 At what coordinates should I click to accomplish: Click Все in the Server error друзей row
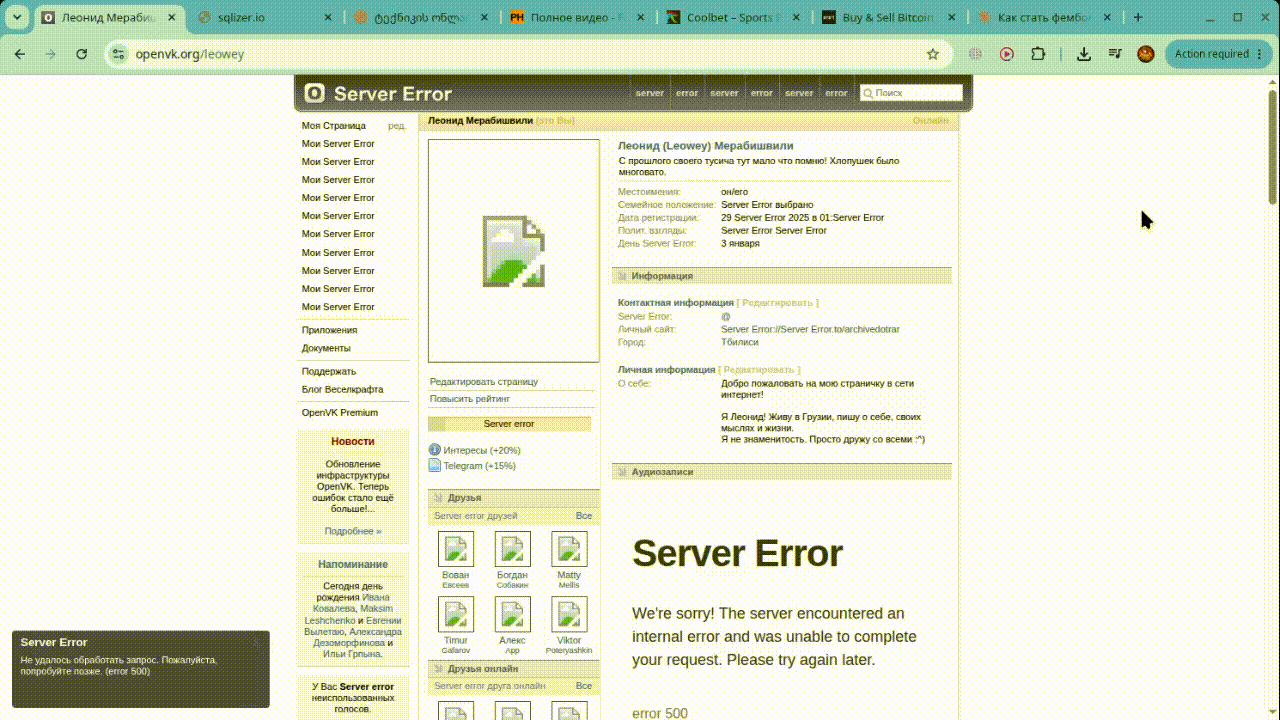pyautogui.click(x=584, y=516)
